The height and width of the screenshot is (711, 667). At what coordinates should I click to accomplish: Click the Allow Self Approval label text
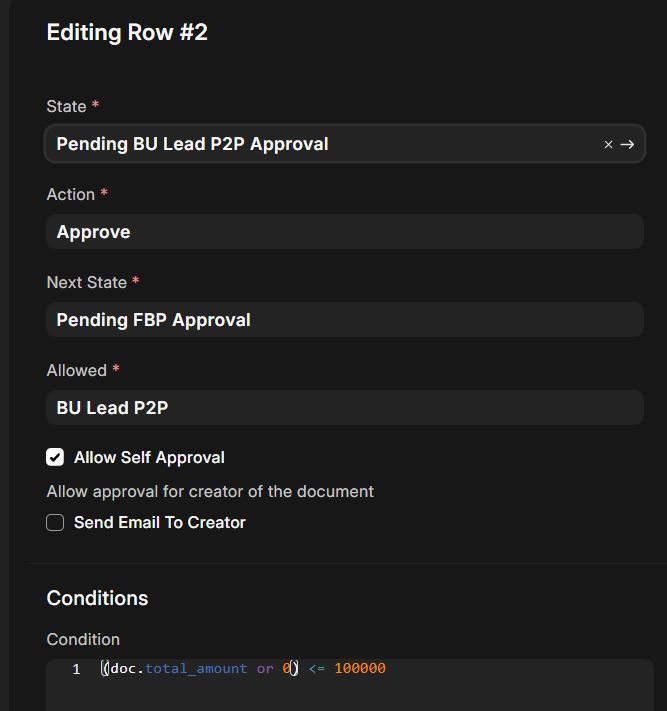click(x=149, y=458)
